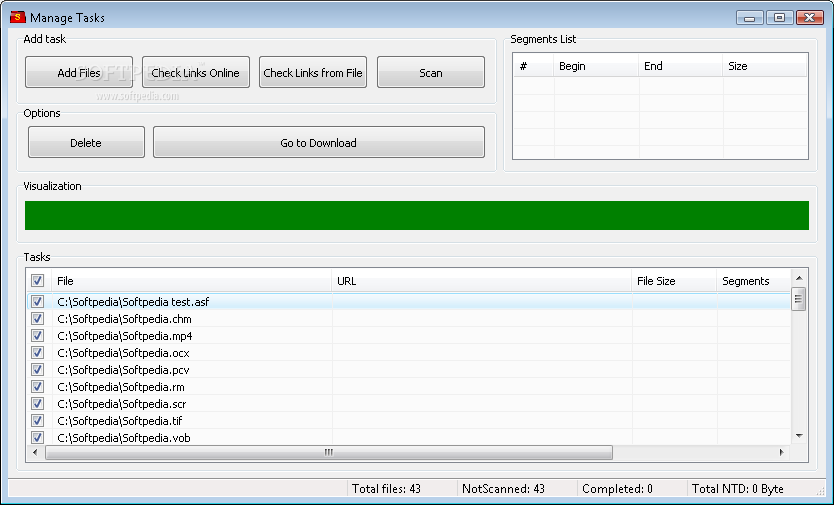This screenshot has height=505, width=834.
Task: Uncheck Softpedia.chm checkbox
Action: click(x=37, y=319)
